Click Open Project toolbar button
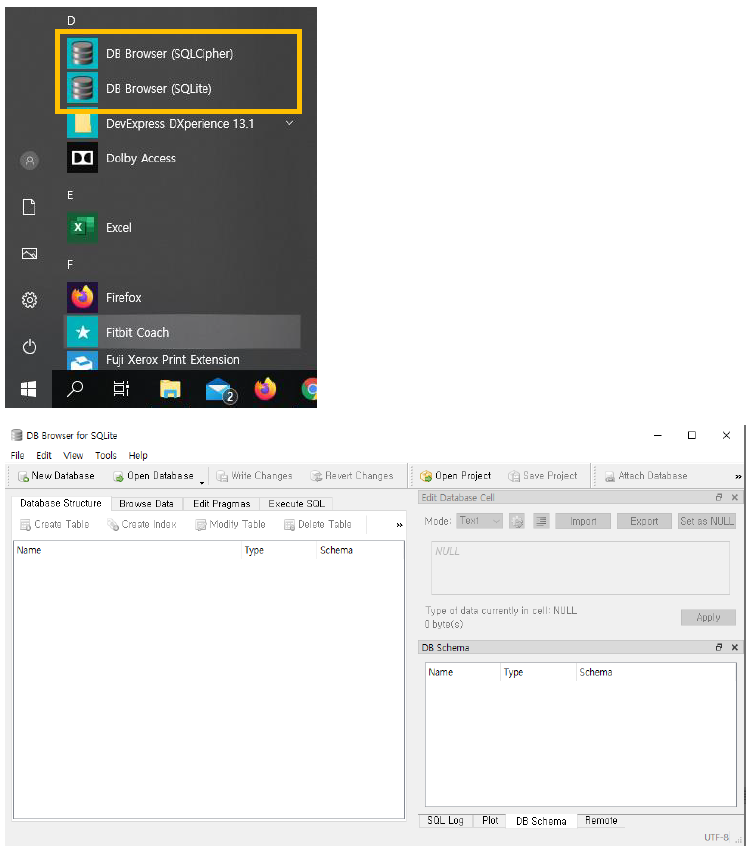The width and height of the screenshot is (752, 850). [455, 476]
